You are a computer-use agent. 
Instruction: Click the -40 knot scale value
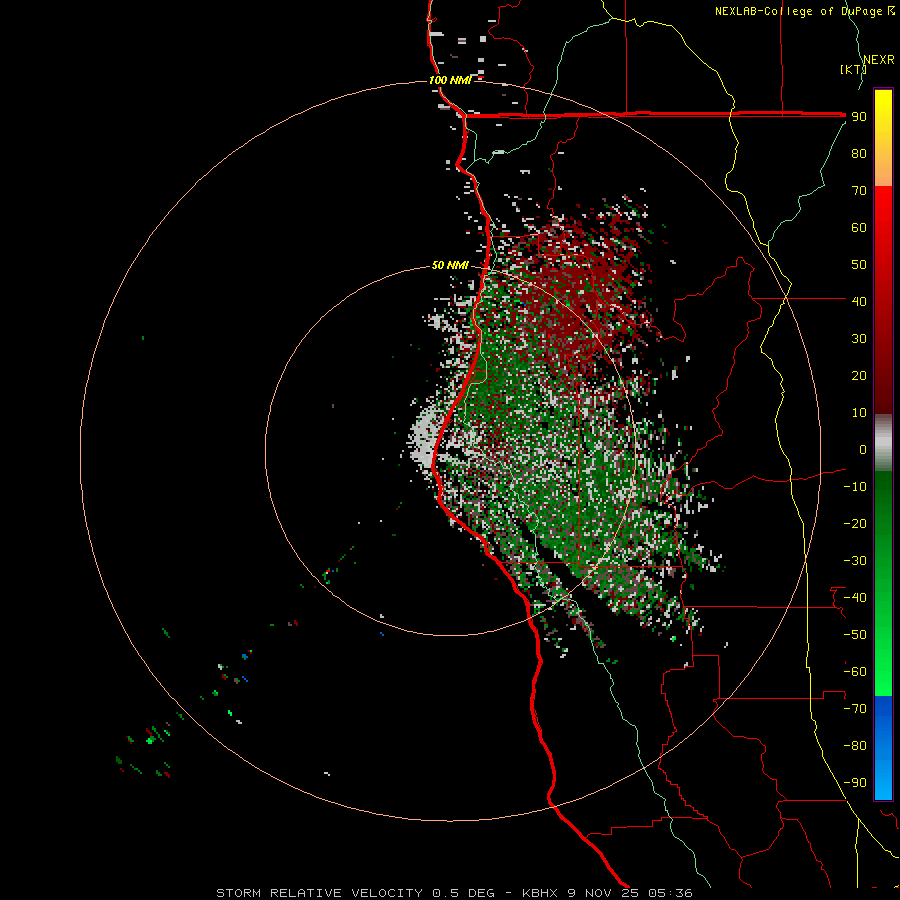pyautogui.click(x=855, y=598)
